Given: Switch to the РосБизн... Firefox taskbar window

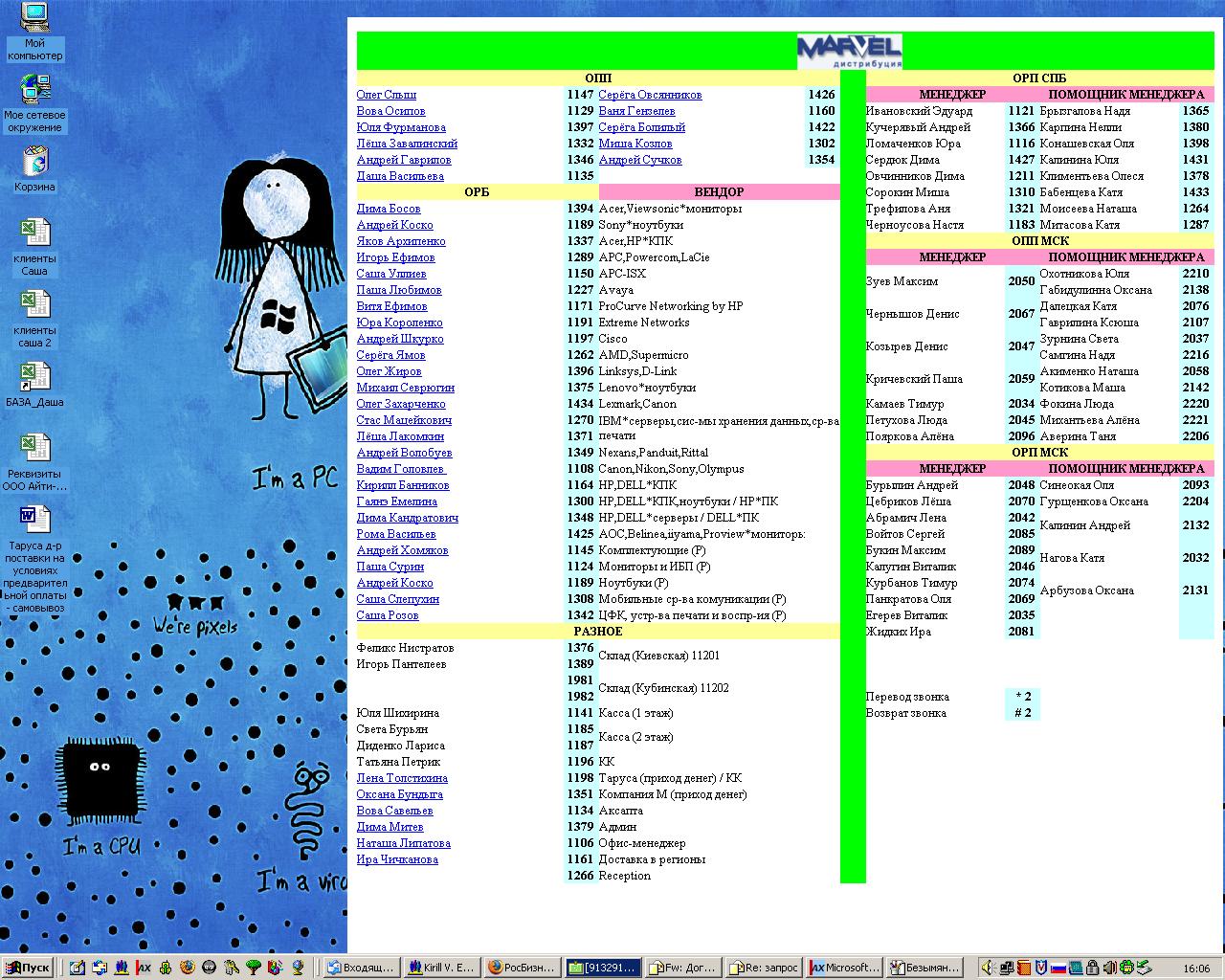Looking at the screenshot, I should pos(521,968).
